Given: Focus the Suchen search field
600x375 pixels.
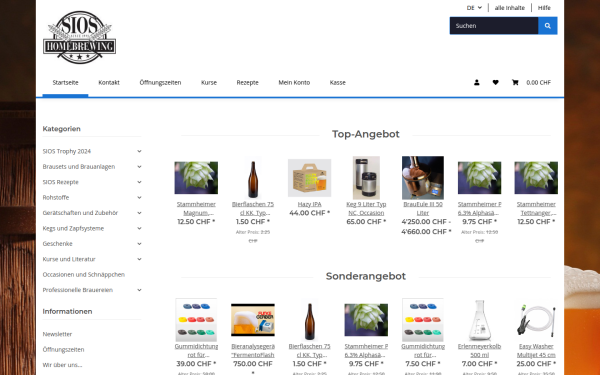Looking at the screenshot, I should (494, 26).
